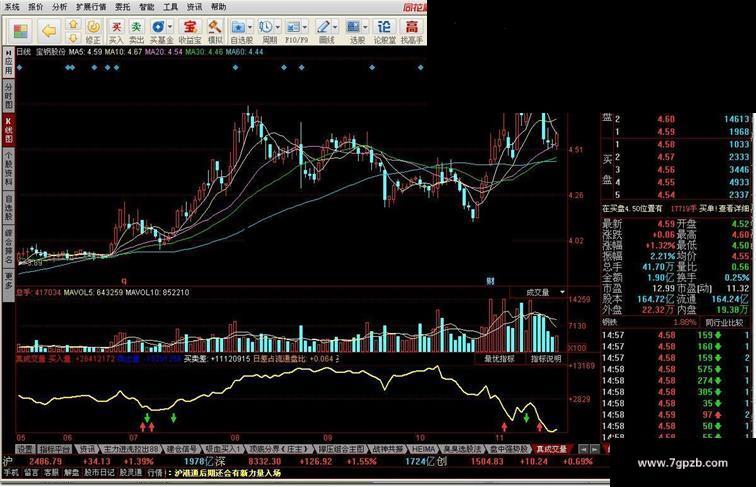Click the 客服 button in status bar

[51, 473]
